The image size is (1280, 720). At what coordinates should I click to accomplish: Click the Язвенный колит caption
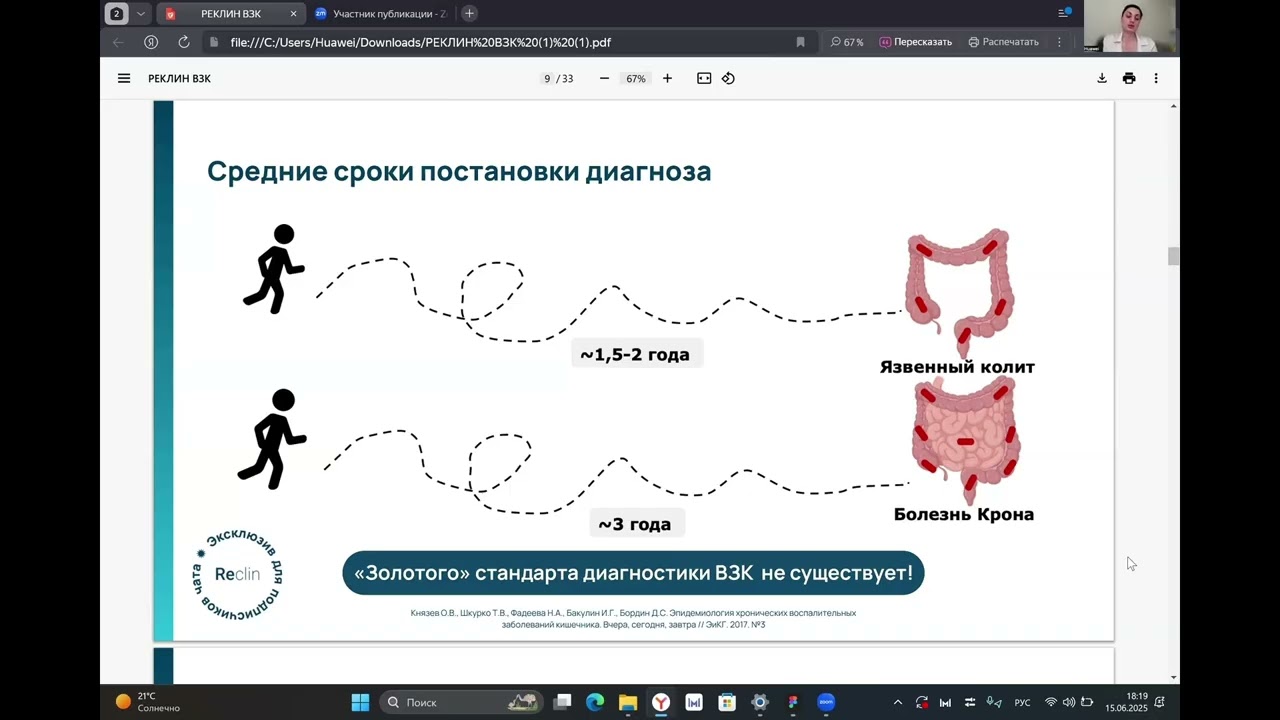(957, 367)
